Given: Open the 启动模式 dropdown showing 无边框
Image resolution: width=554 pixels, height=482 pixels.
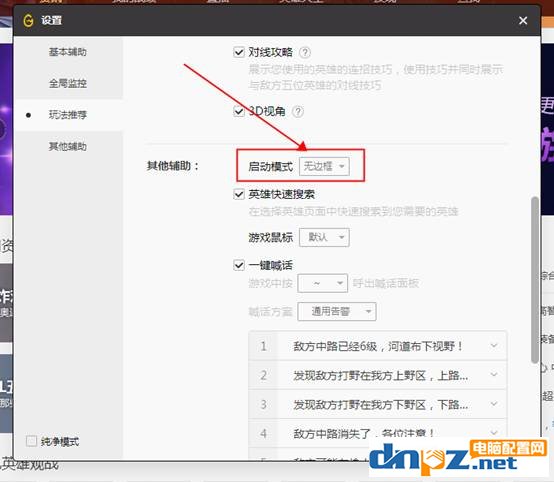Looking at the screenshot, I should [x=324, y=166].
